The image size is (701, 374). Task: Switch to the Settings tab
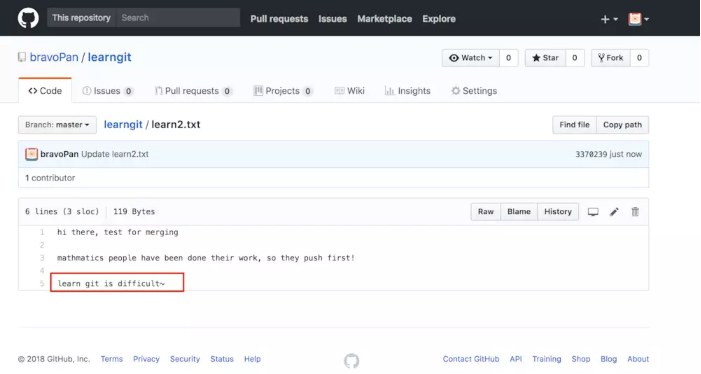tap(474, 91)
